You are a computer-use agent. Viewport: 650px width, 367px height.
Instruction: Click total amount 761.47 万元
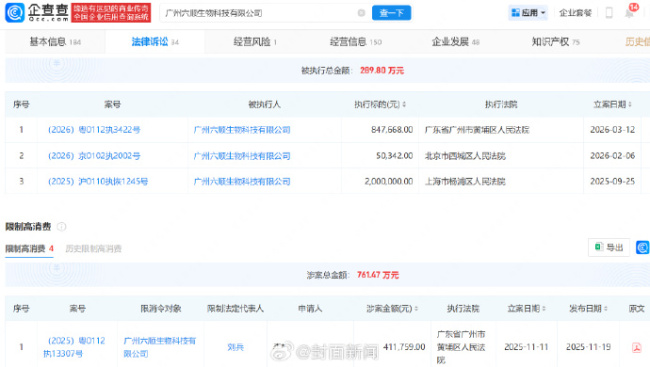pyautogui.click(x=377, y=275)
